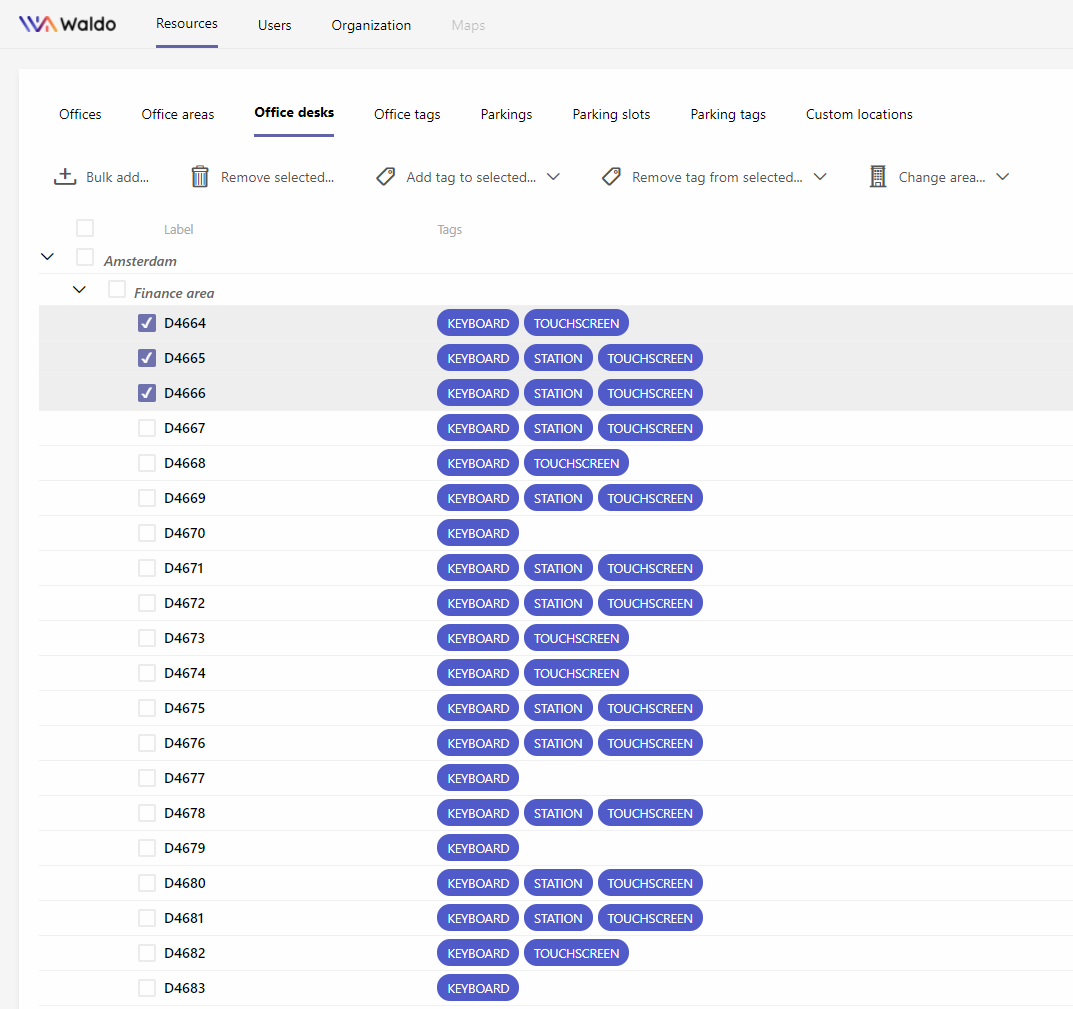Viewport: 1073px width, 1009px height.
Task: Collapse the Finance area group
Action: (x=79, y=289)
